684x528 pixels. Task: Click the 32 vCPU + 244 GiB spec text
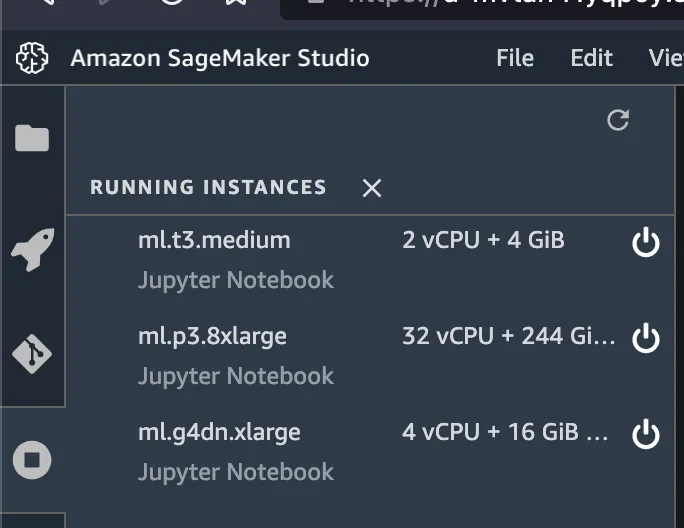(x=508, y=337)
